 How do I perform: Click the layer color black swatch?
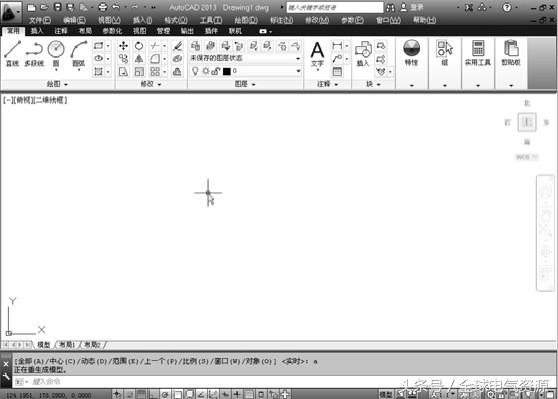pyautogui.click(x=227, y=72)
